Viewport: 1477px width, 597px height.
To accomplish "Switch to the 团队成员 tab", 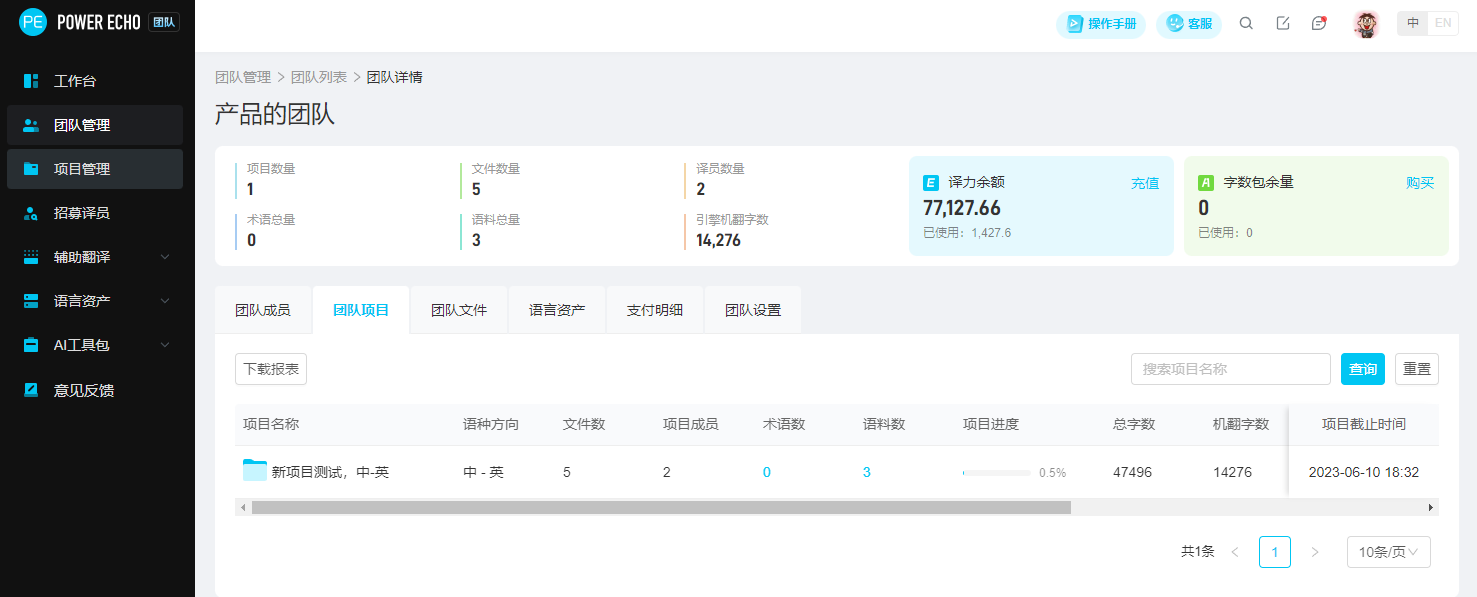I will coord(263,310).
